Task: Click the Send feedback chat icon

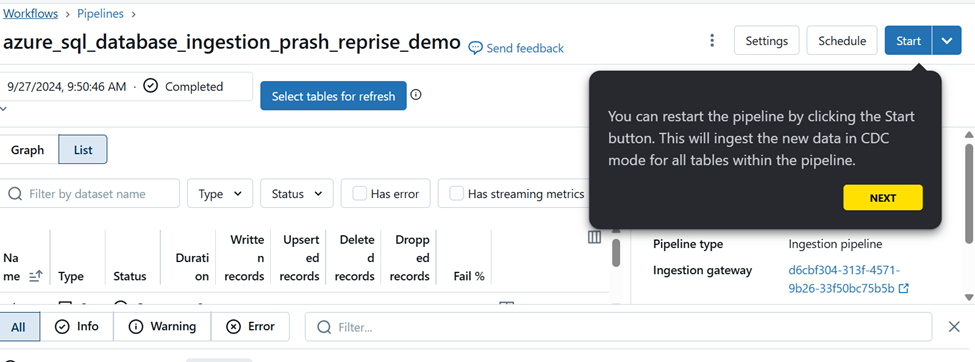Action: (475, 48)
